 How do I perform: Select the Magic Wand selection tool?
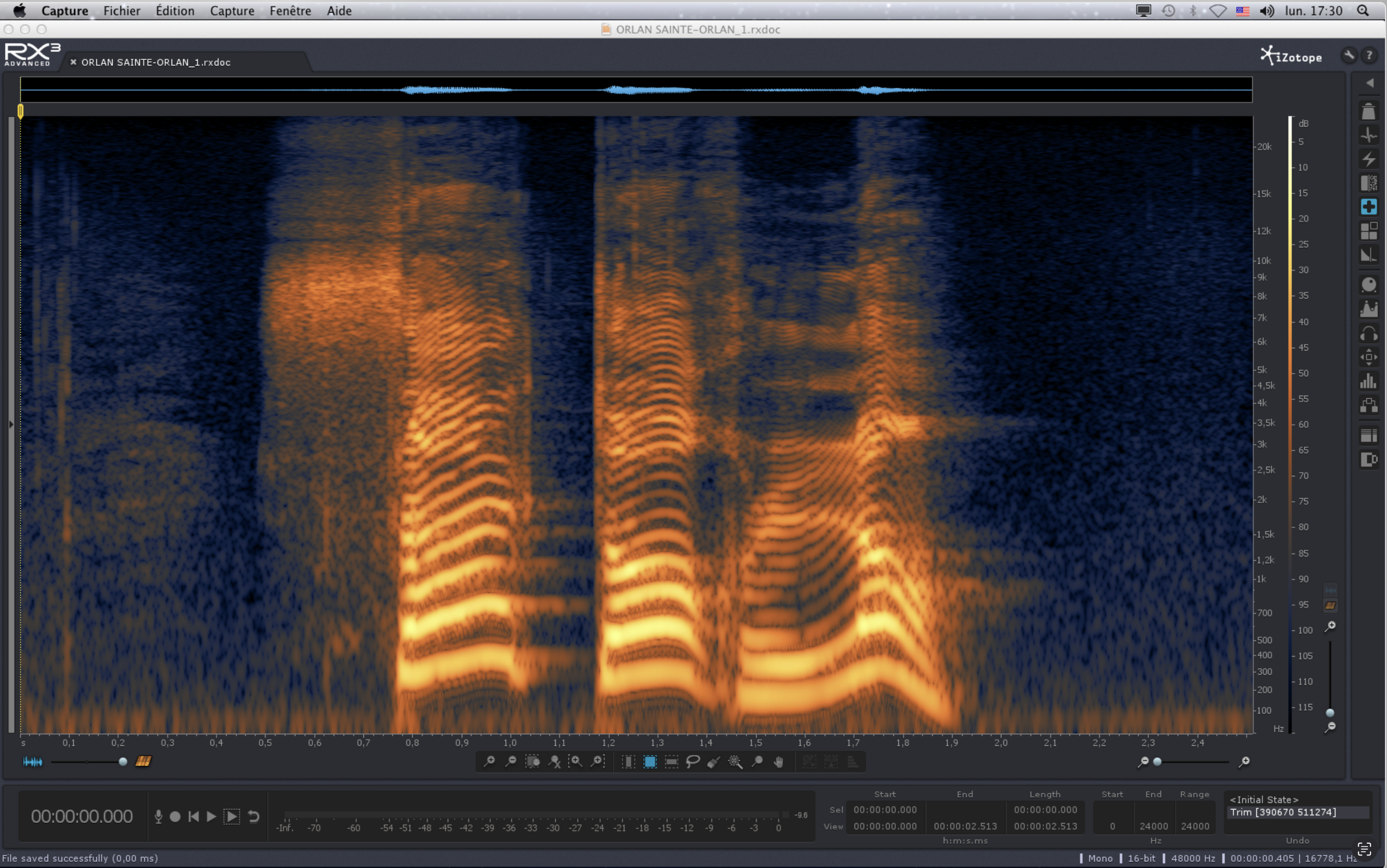point(735,761)
